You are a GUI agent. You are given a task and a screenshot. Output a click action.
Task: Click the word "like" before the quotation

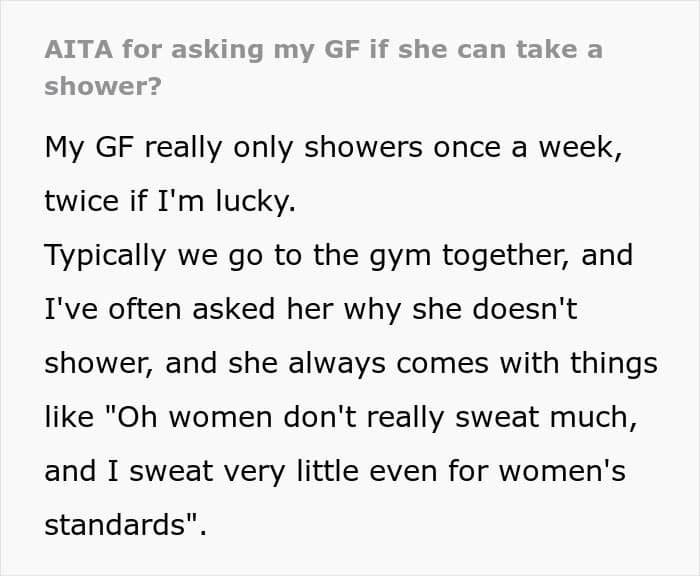69,417
